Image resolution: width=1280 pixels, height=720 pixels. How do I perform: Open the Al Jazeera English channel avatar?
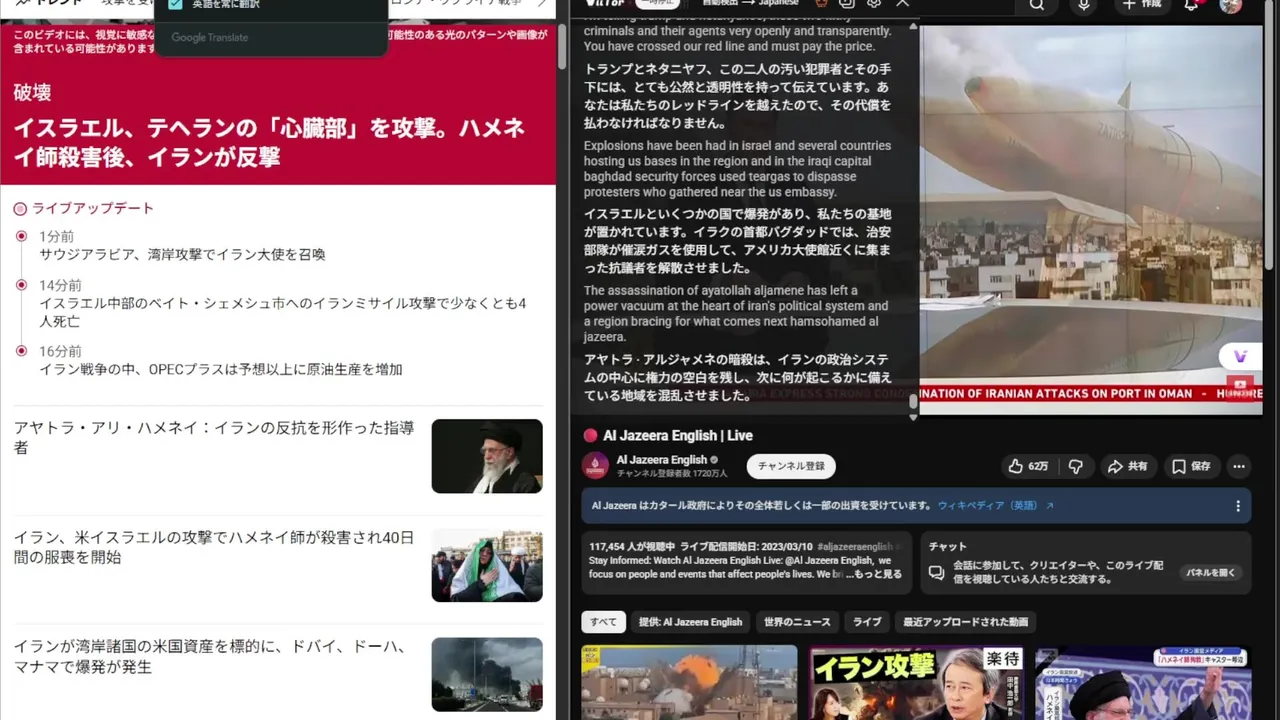click(596, 465)
